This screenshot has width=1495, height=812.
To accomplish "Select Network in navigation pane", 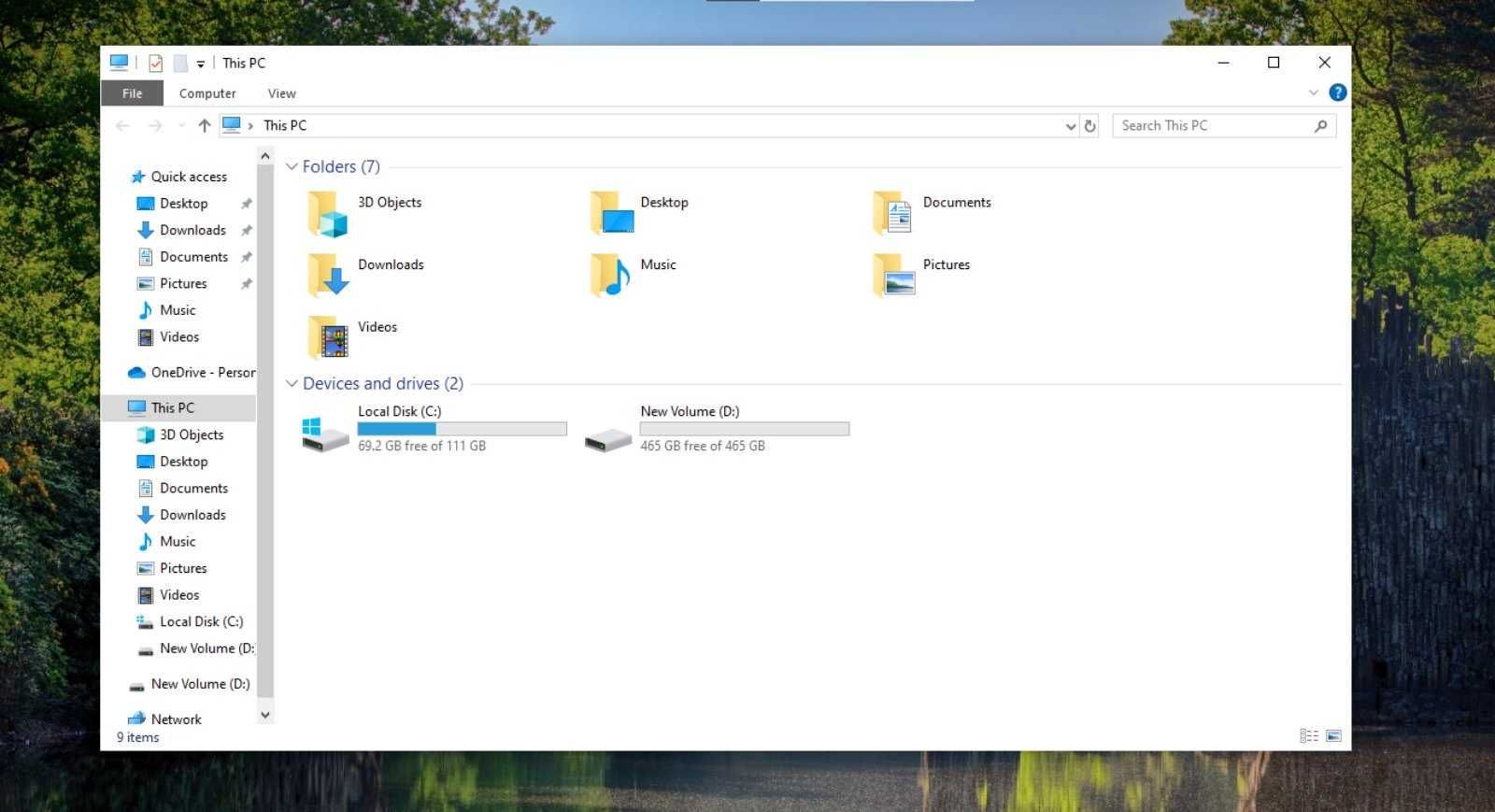I will 165,719.
